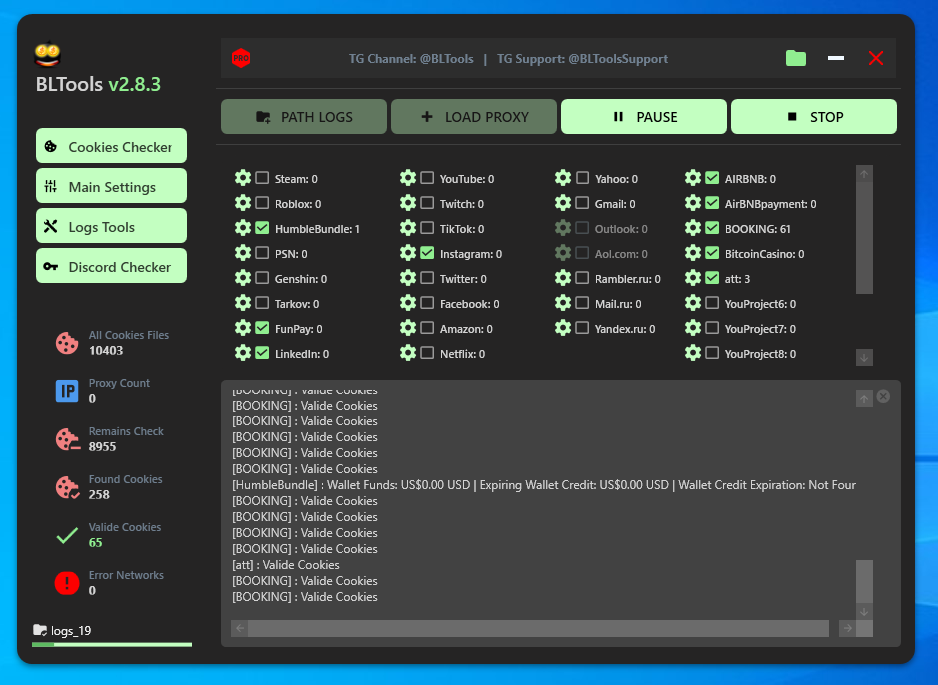Click log horizontal scrollbar right arrow

click(x=847, y=628)
